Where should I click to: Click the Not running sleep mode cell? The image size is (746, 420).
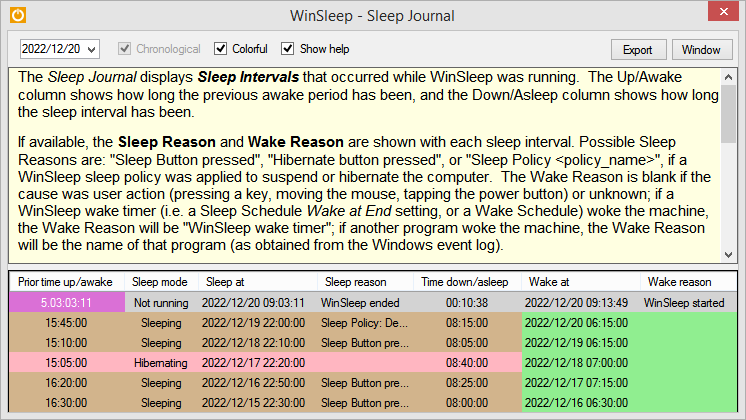pyautogui.click(x=161, y=303)
